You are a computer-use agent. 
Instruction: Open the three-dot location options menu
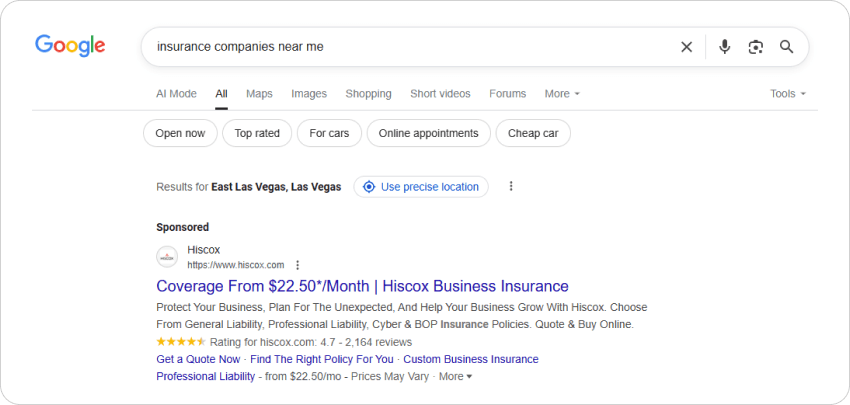coord(511,186)
